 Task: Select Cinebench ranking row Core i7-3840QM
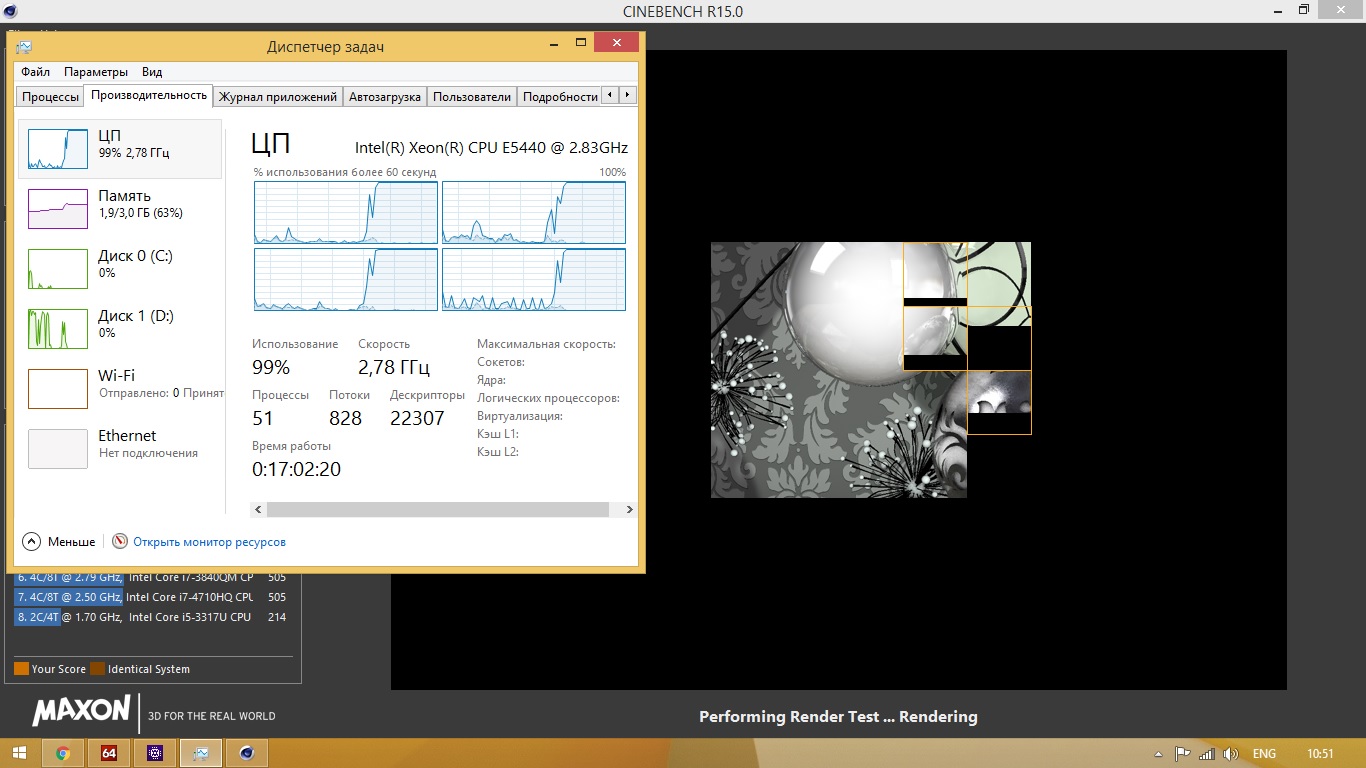click(152, 577)
